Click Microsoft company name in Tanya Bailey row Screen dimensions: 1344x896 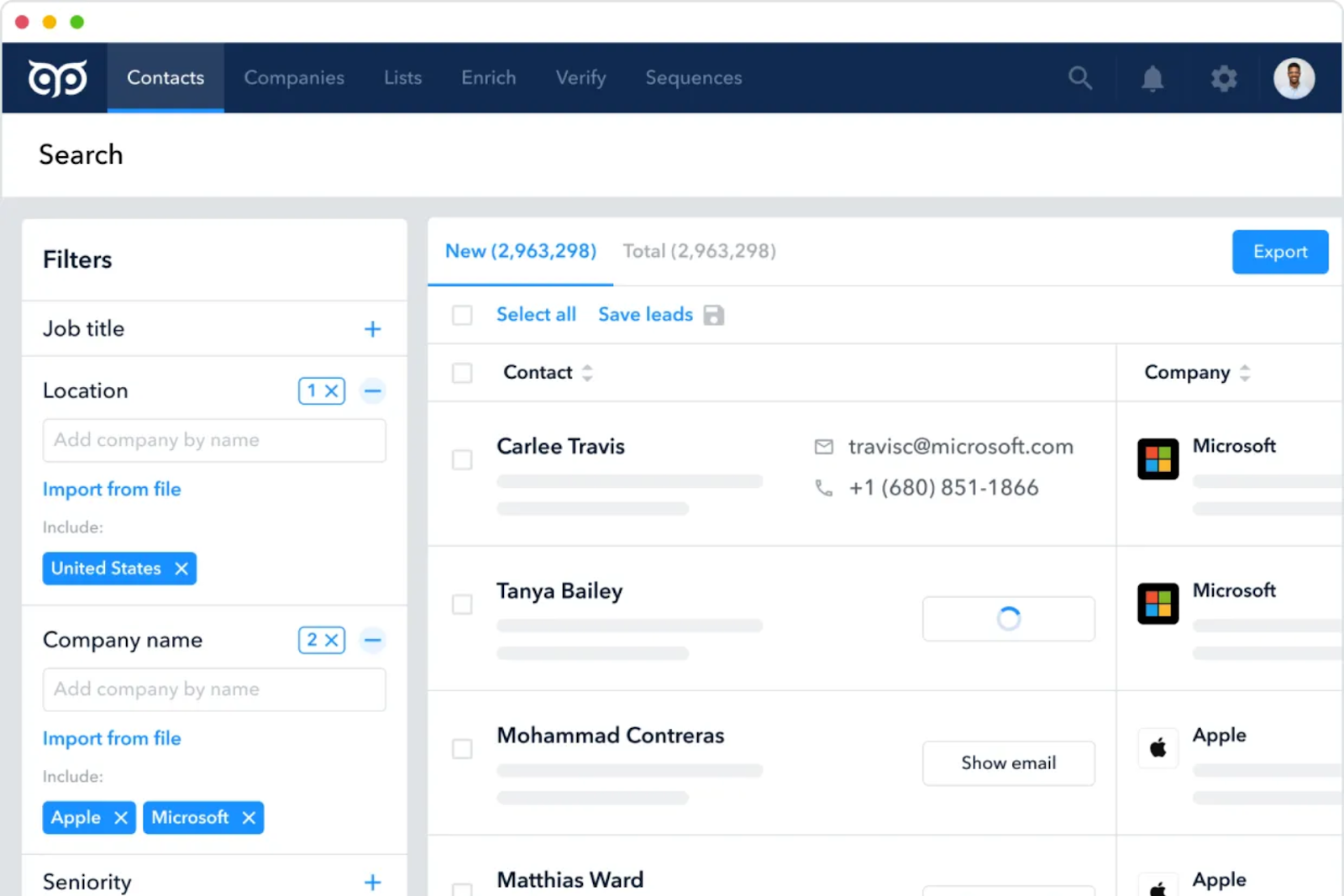(1234, 590)
